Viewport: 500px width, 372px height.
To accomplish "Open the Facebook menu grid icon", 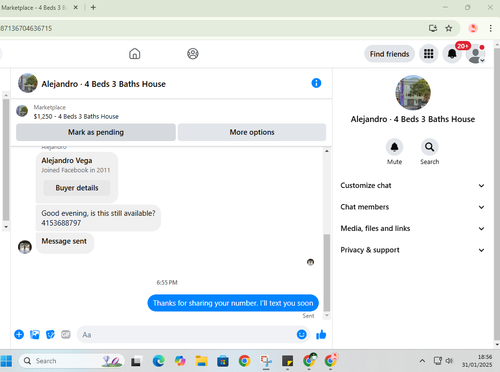I will (x=429, y=54).
